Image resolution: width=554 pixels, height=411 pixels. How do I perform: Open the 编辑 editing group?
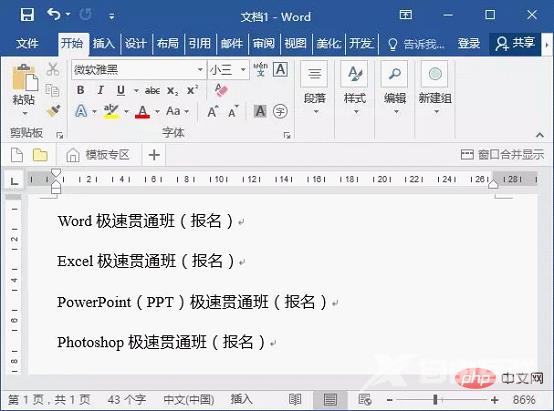click(x=395, y=88)
